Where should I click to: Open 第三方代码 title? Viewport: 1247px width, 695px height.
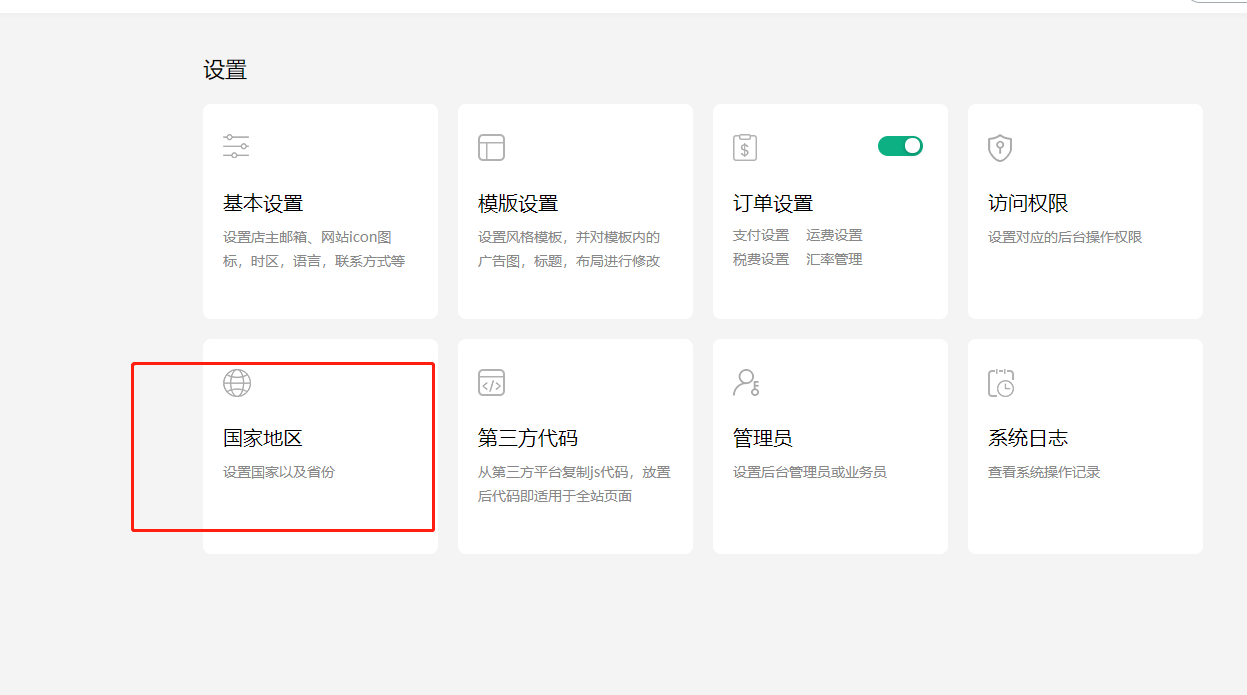[x=528, y=439]
